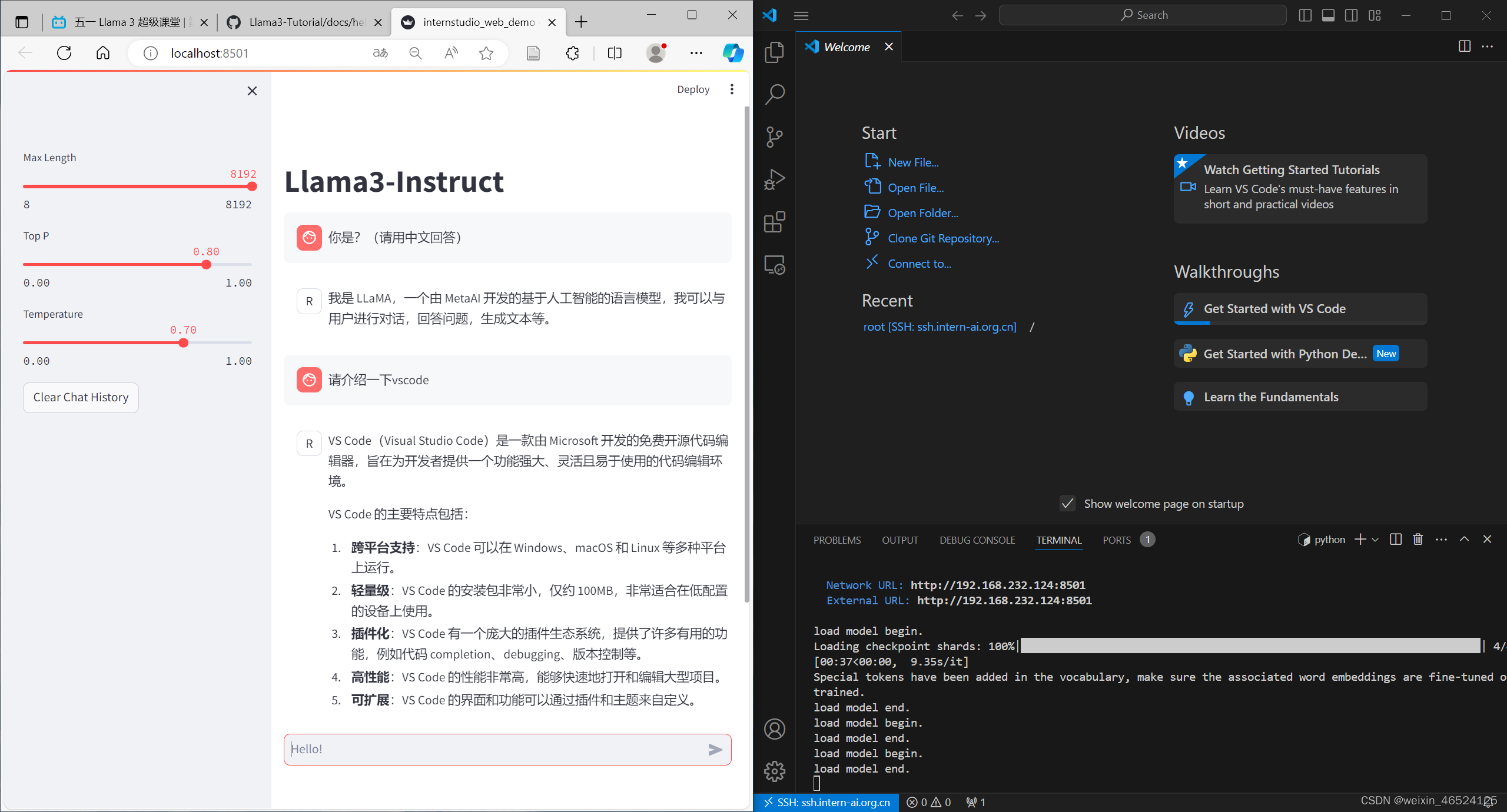1507x812 pixels.
Task: Send the chat message with arrow icon
Action: pyautogui.click(x=715, y=749)
